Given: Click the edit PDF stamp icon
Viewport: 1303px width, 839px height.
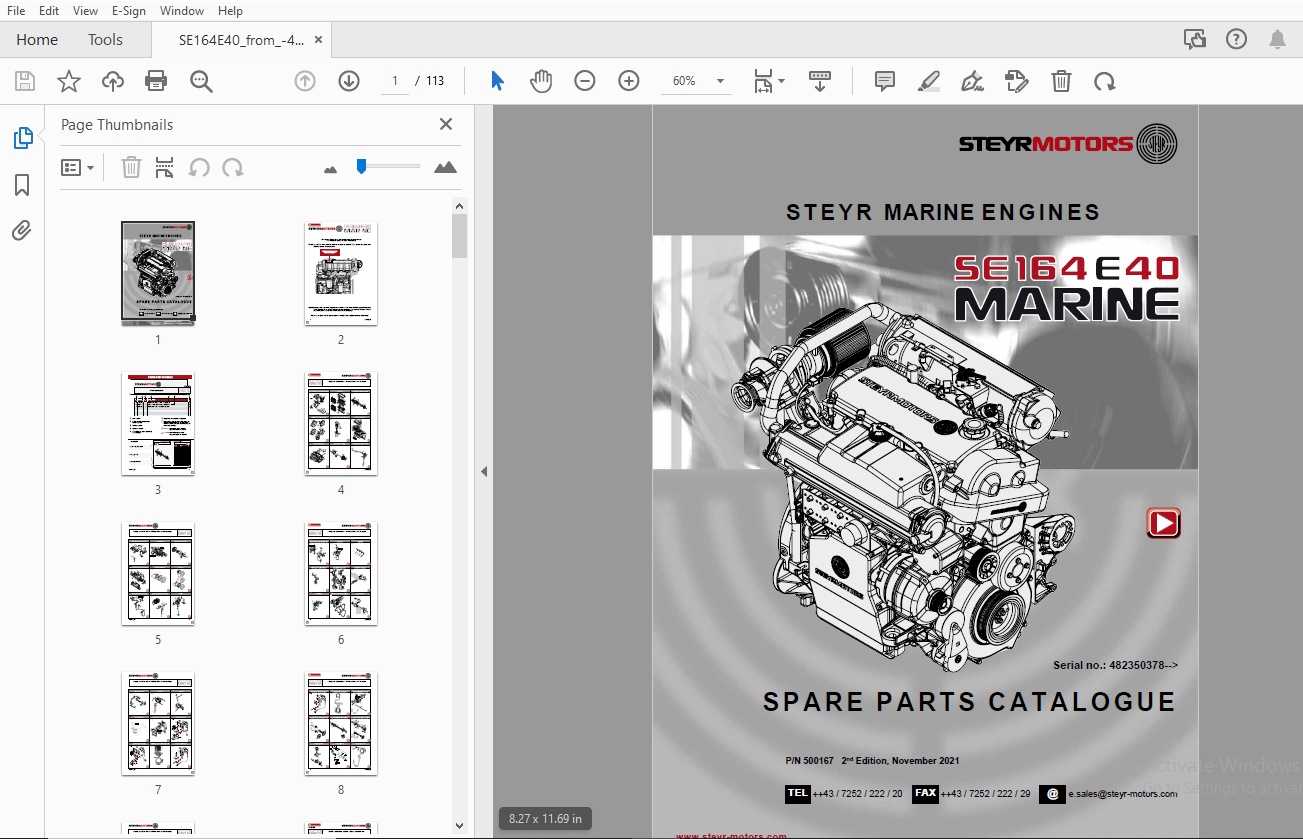Looking at the screenshot, I should pyautogui.click(x=1016, y=81).
